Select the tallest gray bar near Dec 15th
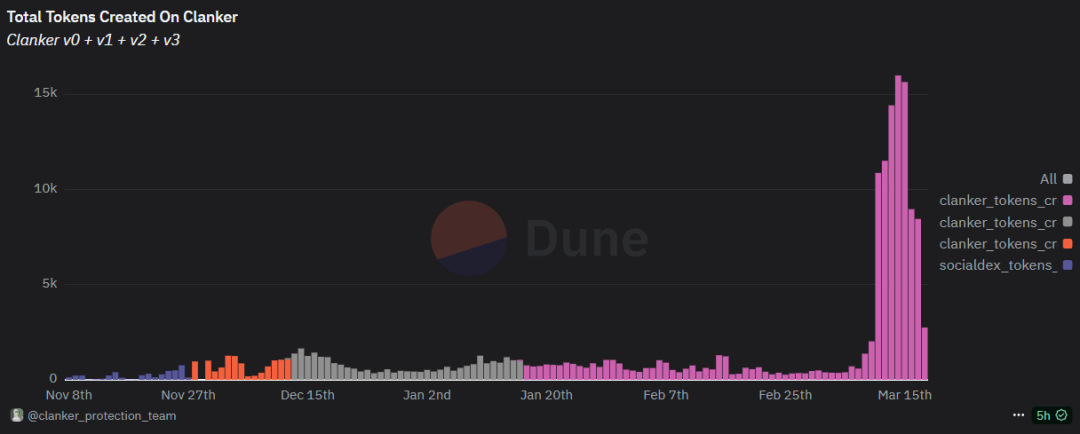 301,365
